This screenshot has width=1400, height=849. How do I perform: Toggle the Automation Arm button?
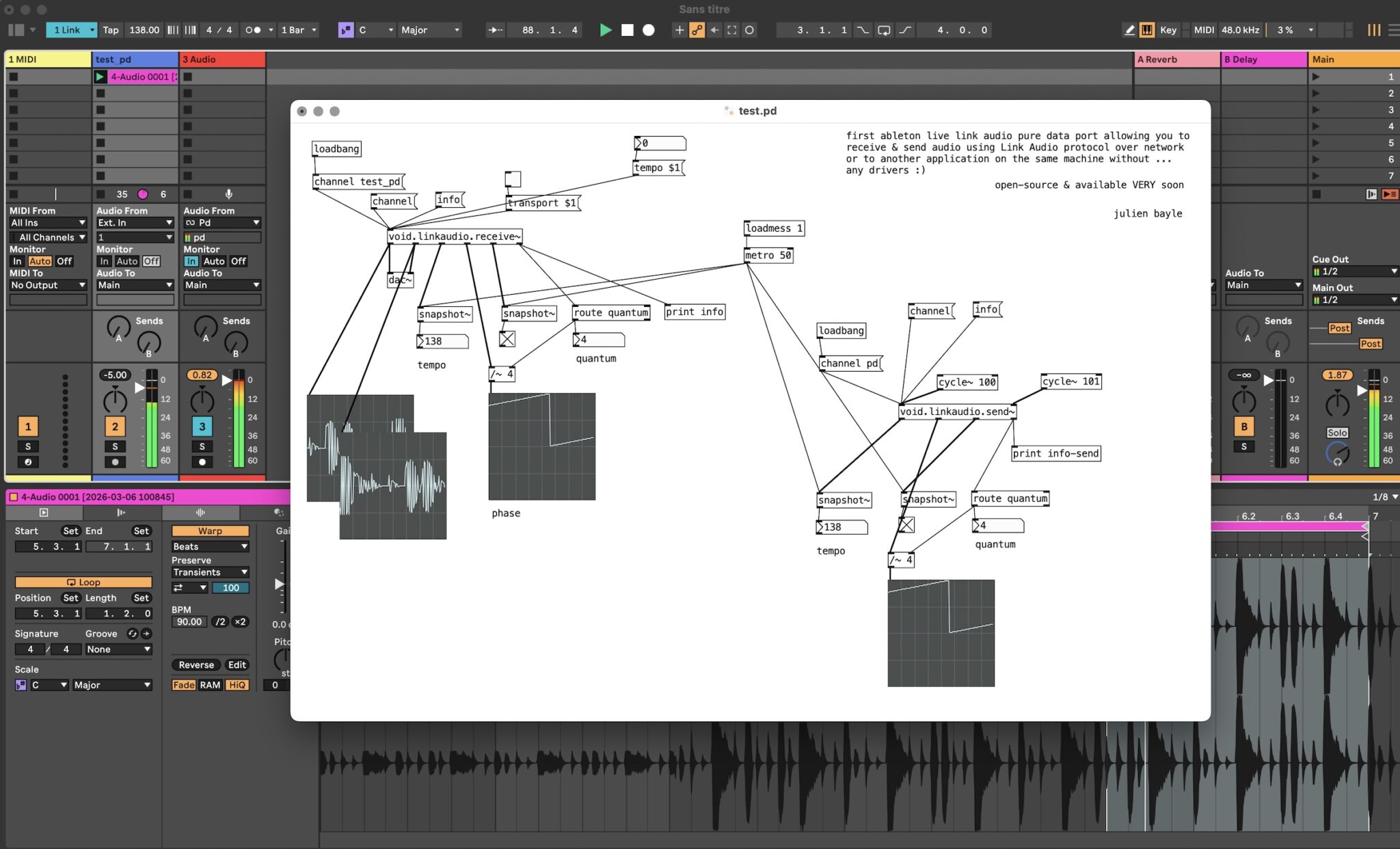tap(697, 30)
